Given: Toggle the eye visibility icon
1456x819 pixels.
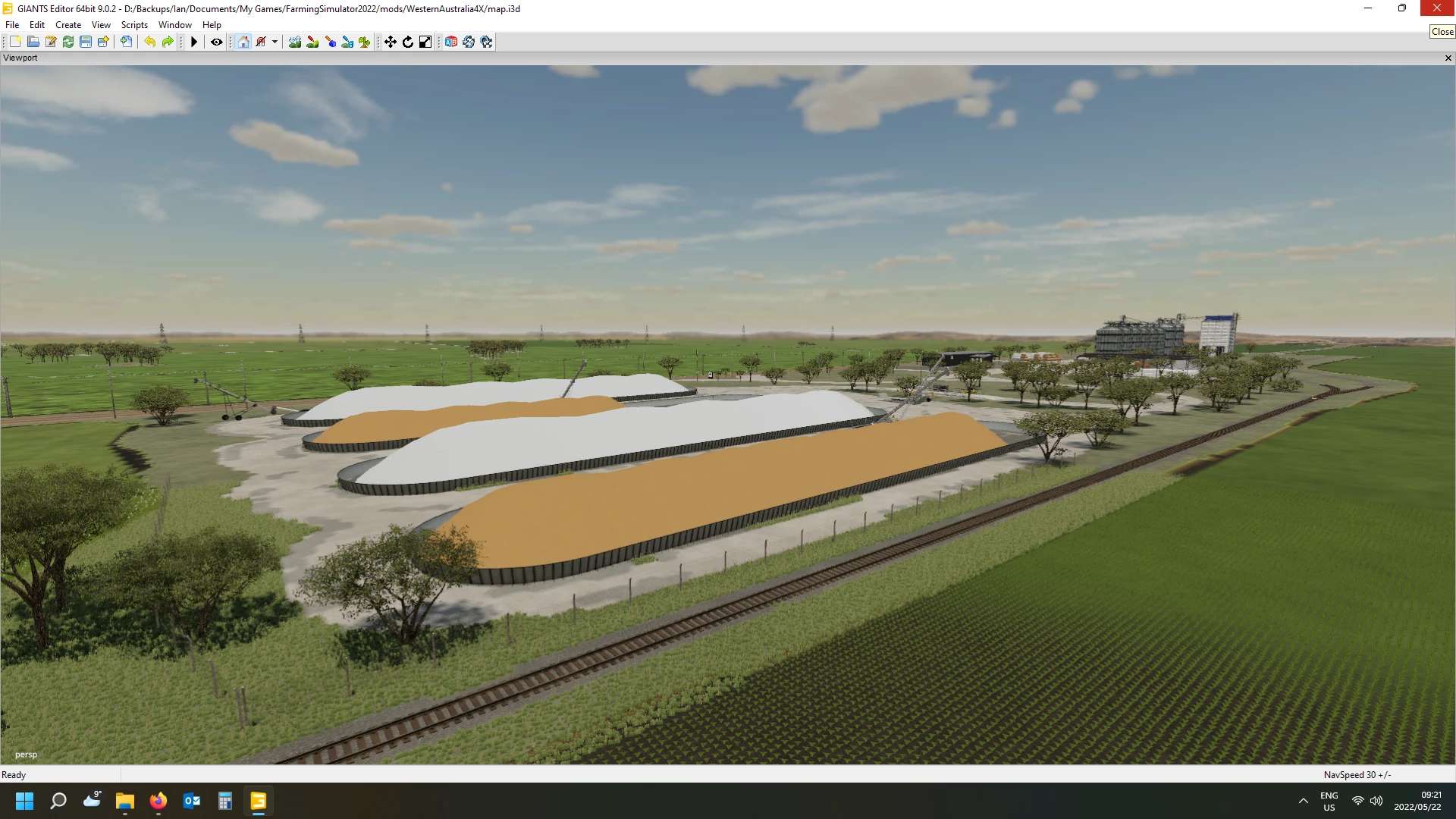Looking at the screenshot, I should coord(216,42).
